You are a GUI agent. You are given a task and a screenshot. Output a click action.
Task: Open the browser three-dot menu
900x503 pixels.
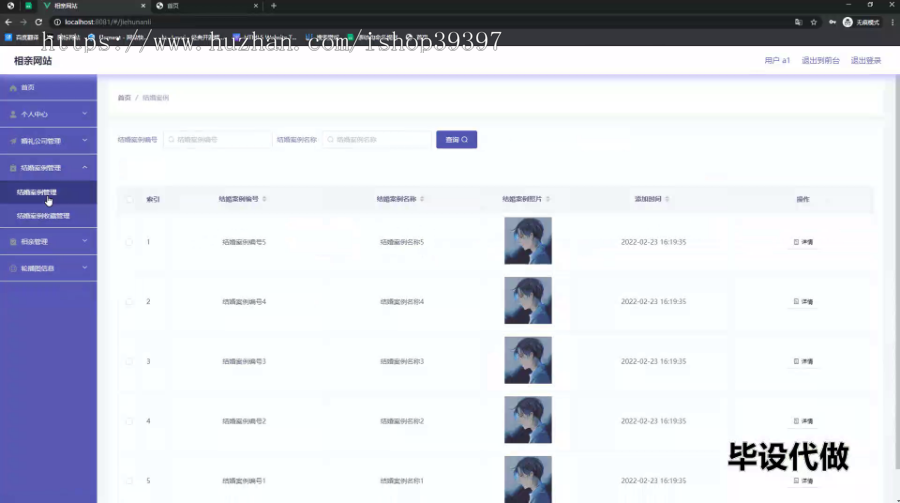893,22
